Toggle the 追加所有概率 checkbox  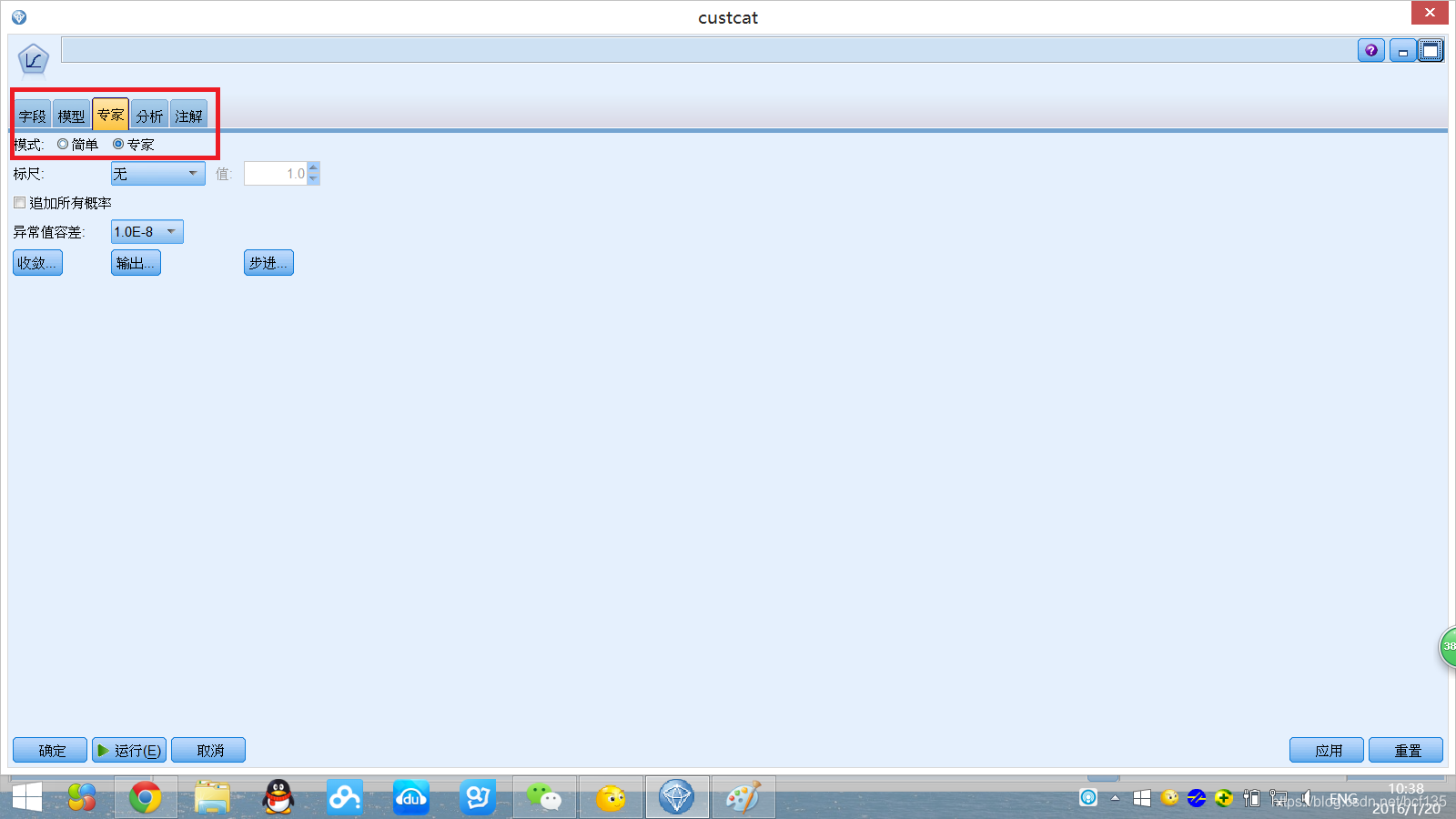[x=19, y=203]
